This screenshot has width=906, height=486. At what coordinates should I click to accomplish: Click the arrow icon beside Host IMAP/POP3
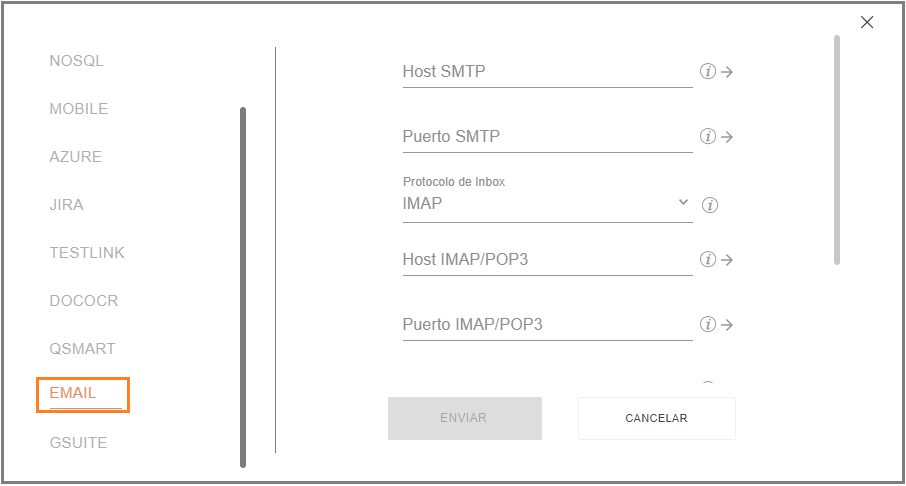click(727, 260)
